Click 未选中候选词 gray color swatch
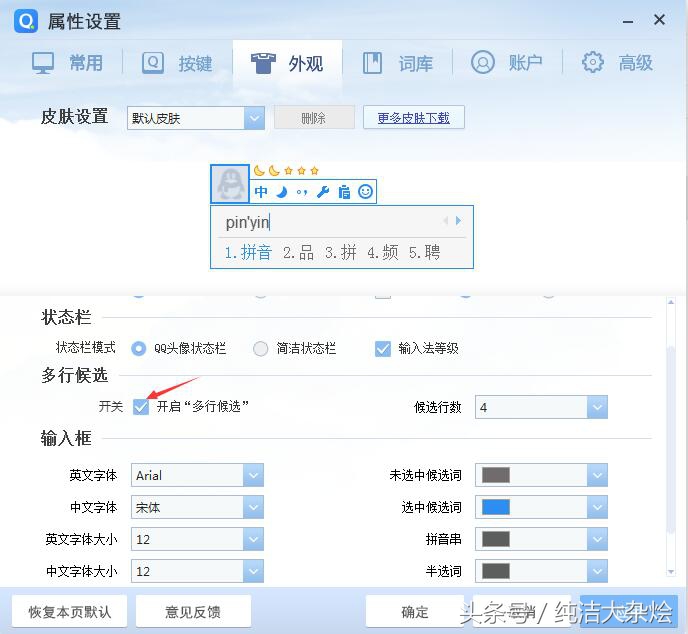Screen dimensions: 688x634 click(496, 475)
